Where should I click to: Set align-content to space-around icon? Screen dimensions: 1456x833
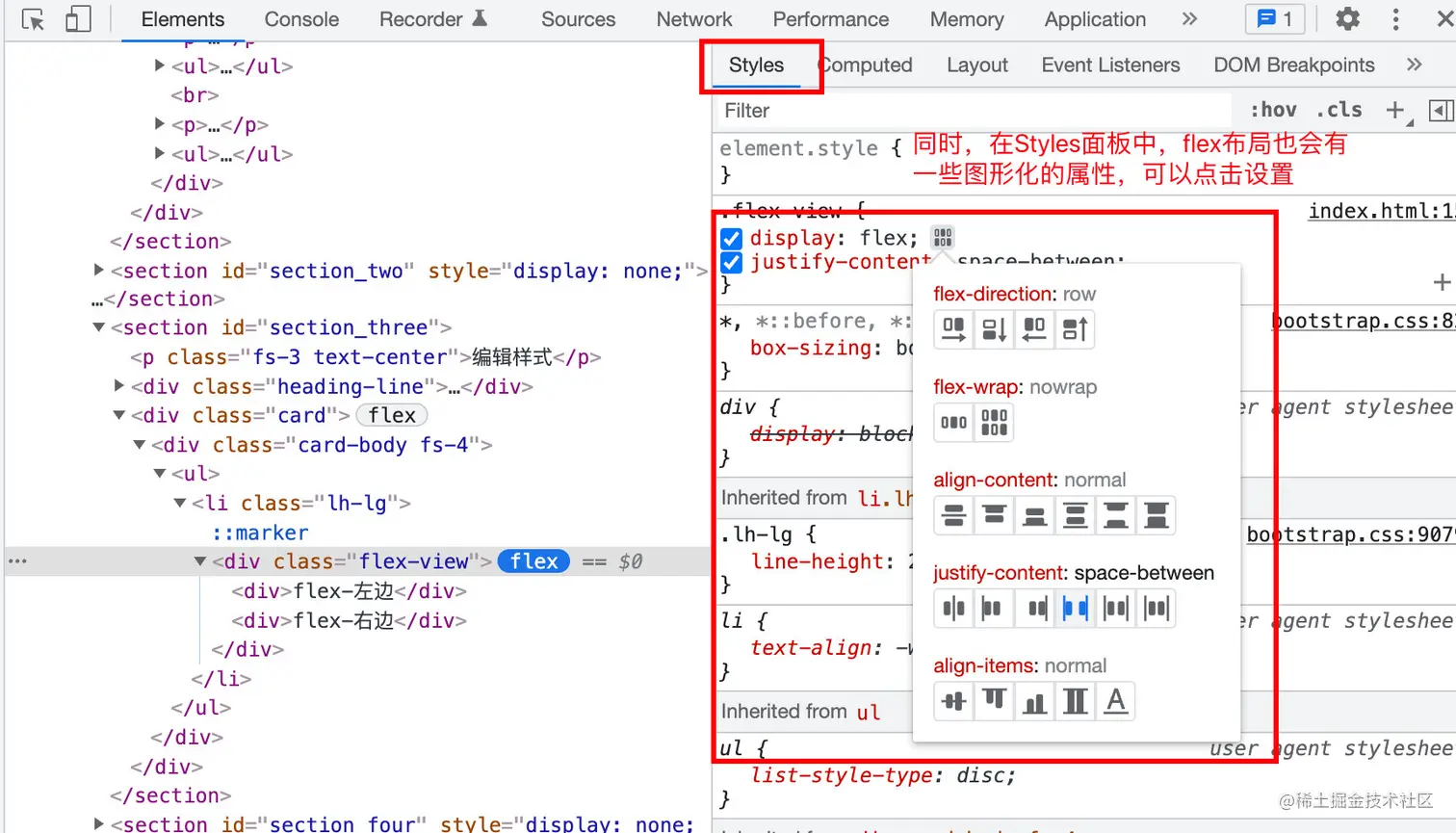point(1075,515)
